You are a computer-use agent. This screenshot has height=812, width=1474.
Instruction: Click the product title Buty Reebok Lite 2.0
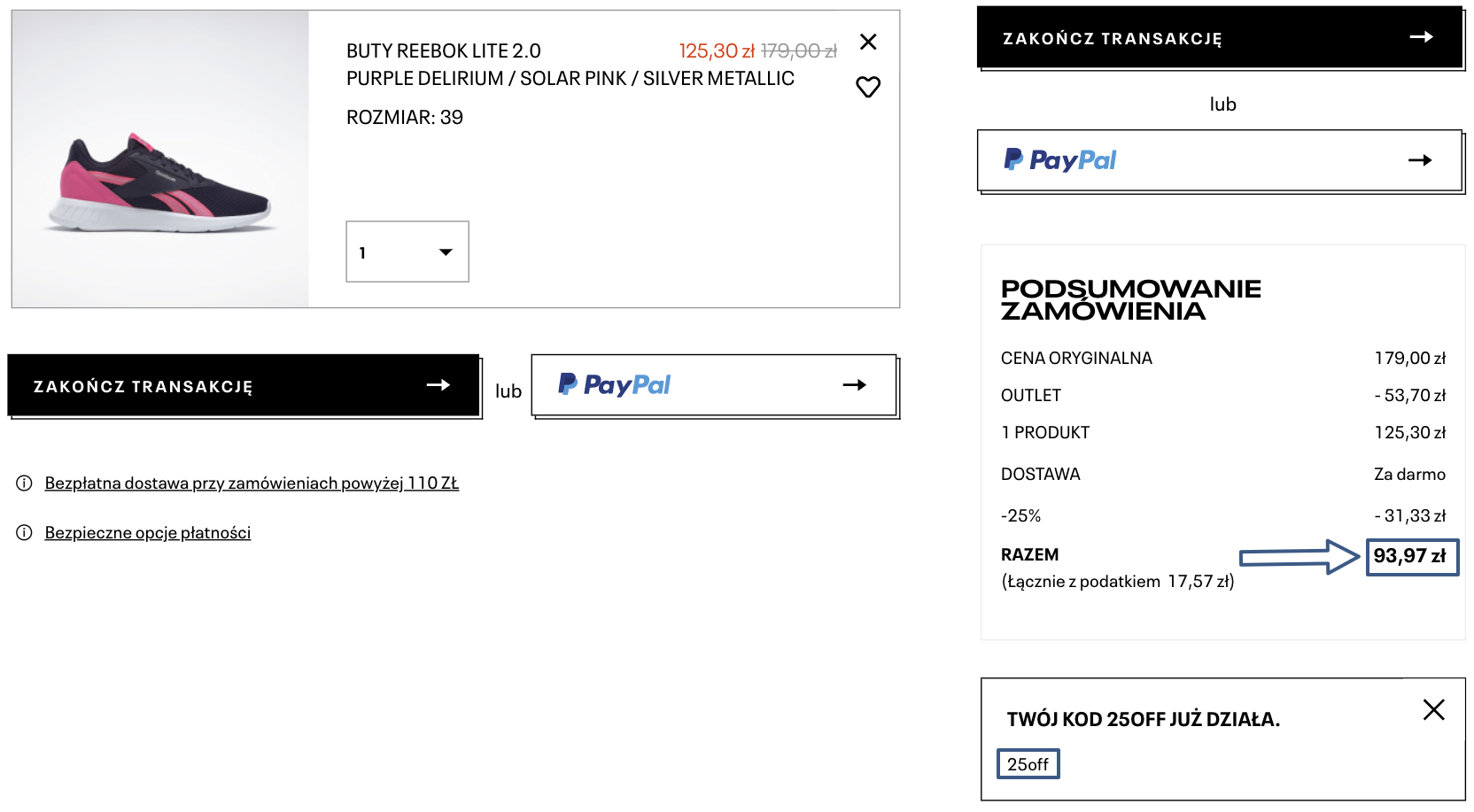[x=443, y=51]
